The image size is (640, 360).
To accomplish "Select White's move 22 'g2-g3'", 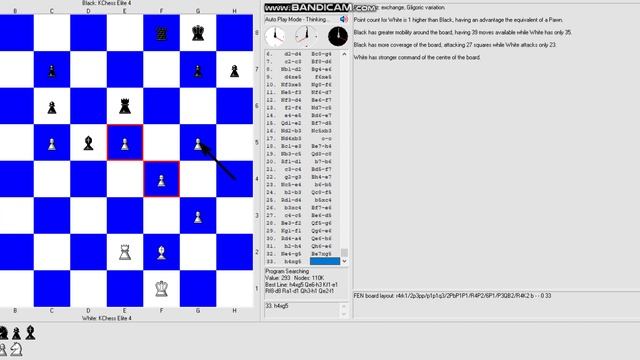I will click(294, 177).
